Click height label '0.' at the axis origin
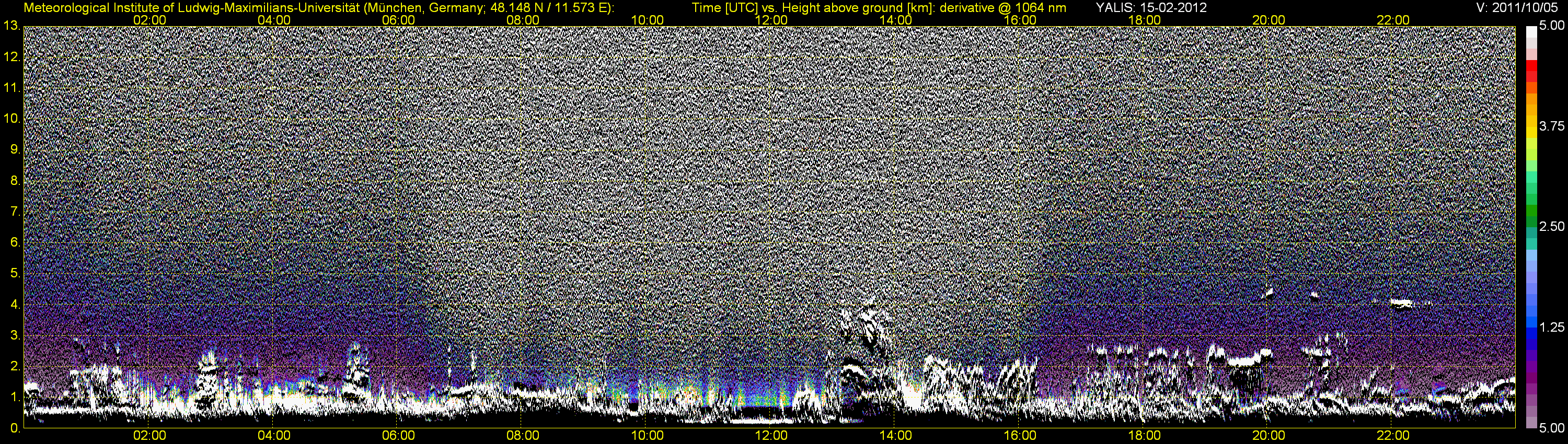Viewport: 1568px width, 444px height. click(16, 428)
